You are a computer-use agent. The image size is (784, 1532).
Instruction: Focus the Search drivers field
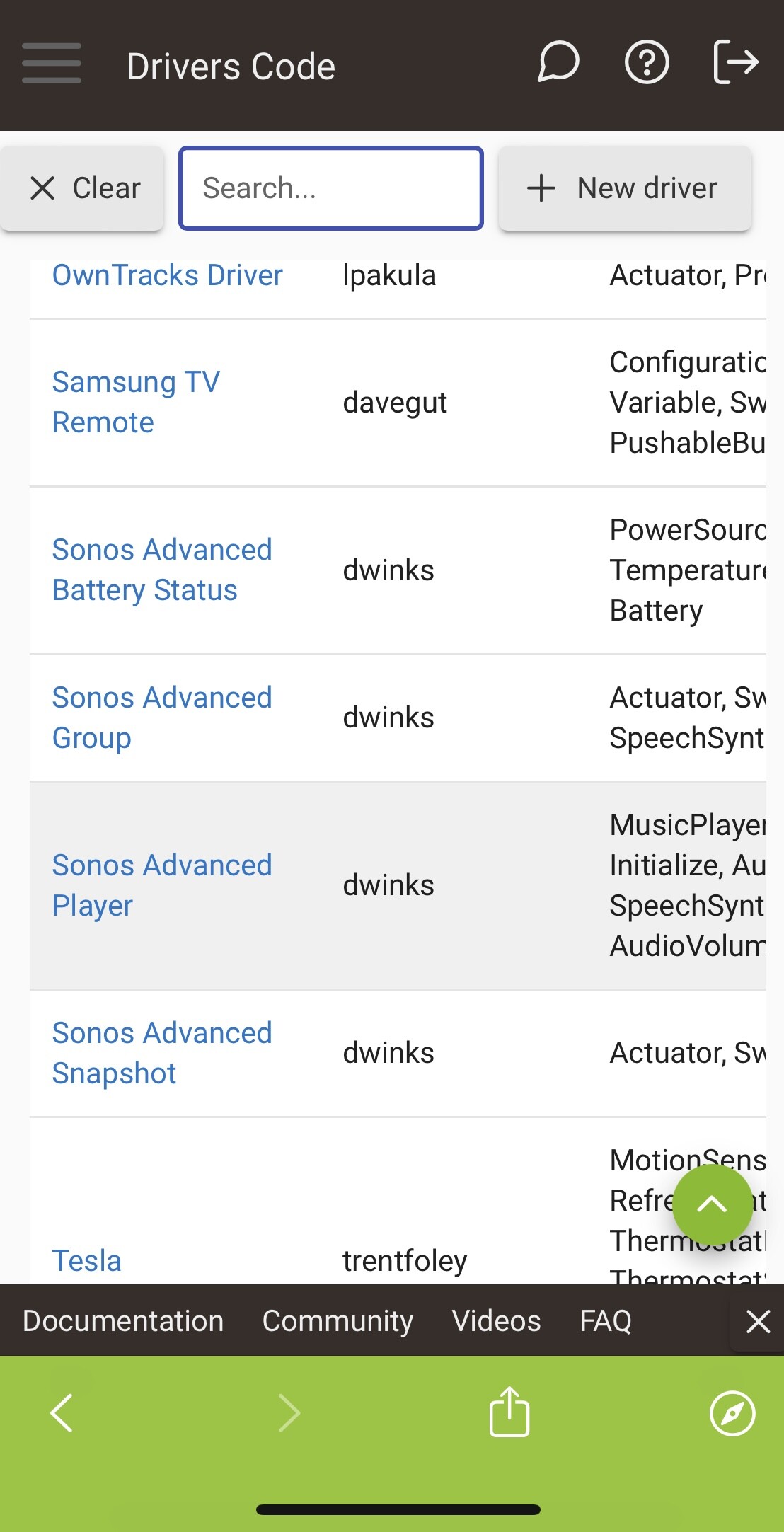point(331,188)
